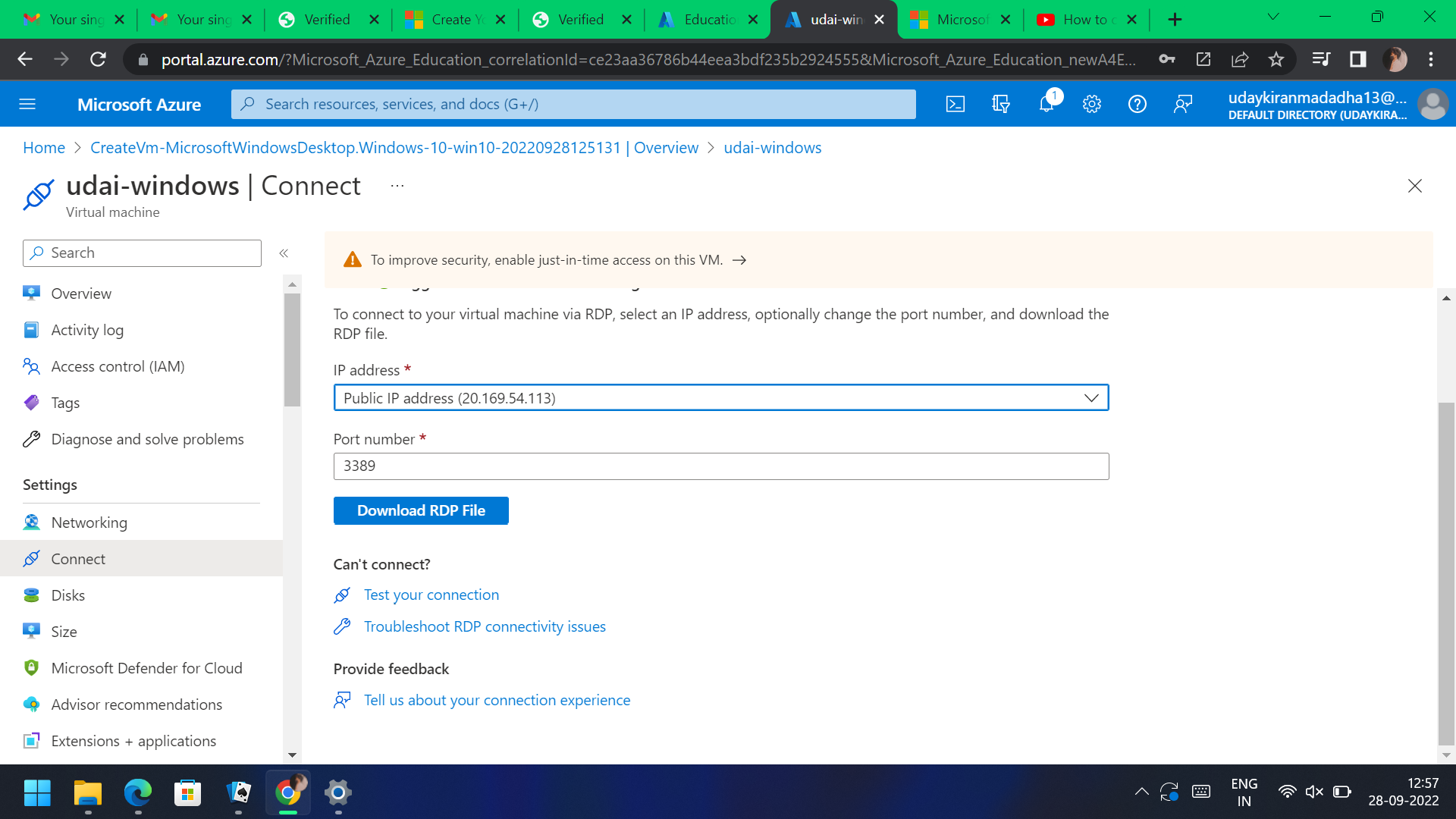Image resolution: width=1456 pixels, height=819 pixels.
Task: View notifications via the bell icon
Action: pos(1046,104)
